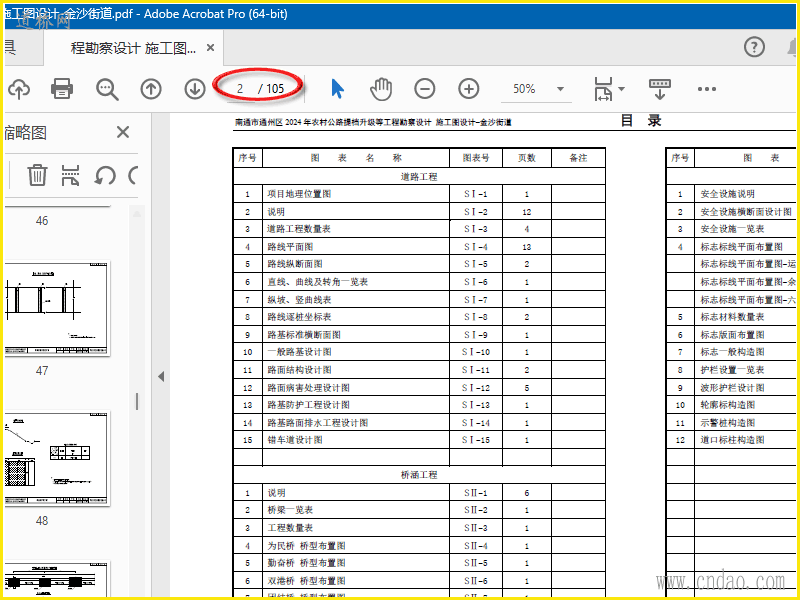Click the 道路工程数量表 row text
The width and height of the screenshot is (800, 600).
[x=299, y=229]
